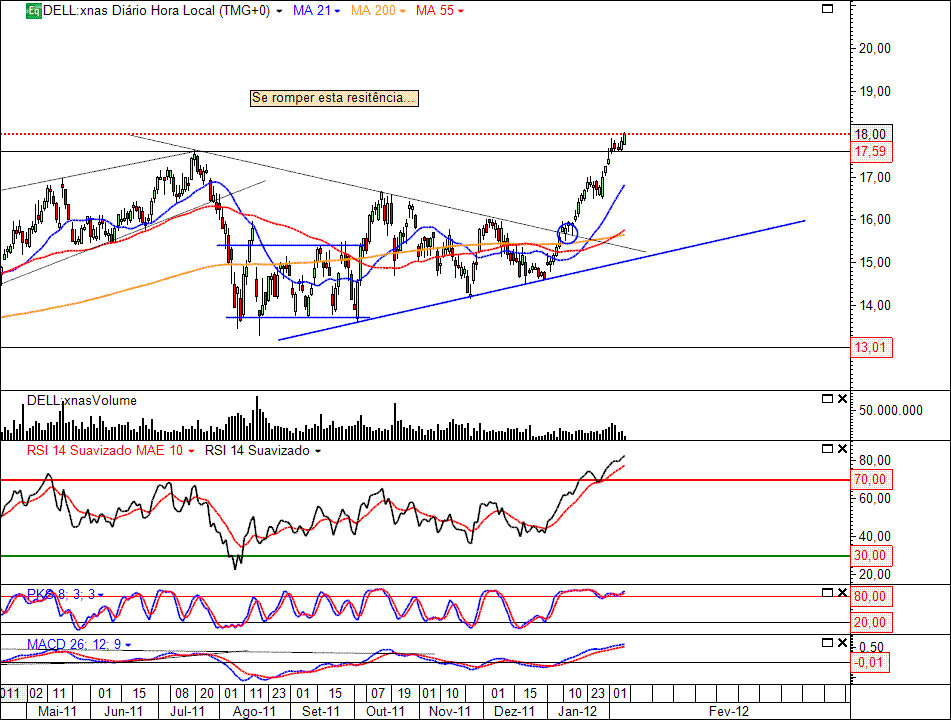951x720 pixels.
Task: Maximize the main price chart panel
Action: pyautogui.click(x=827, y=8)
